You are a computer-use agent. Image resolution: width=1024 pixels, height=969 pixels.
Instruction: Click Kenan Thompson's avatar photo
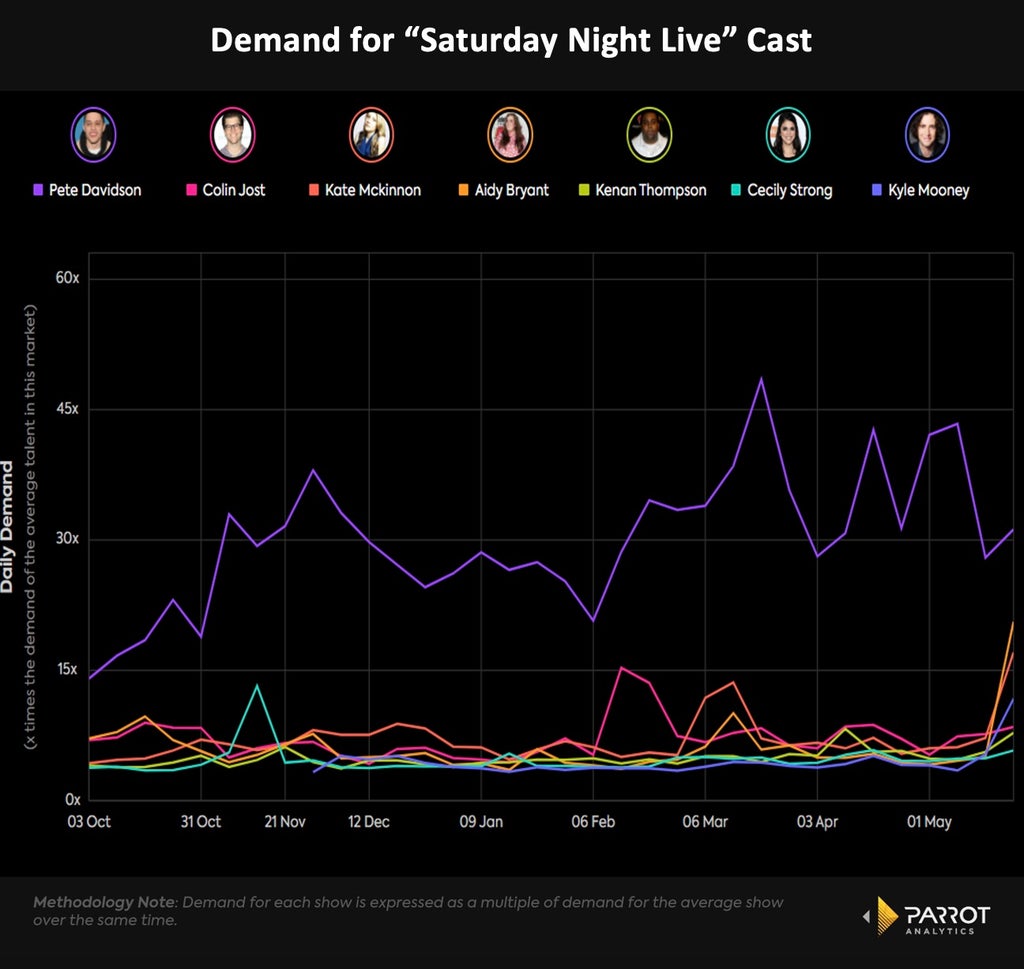[x=649, y=135]
